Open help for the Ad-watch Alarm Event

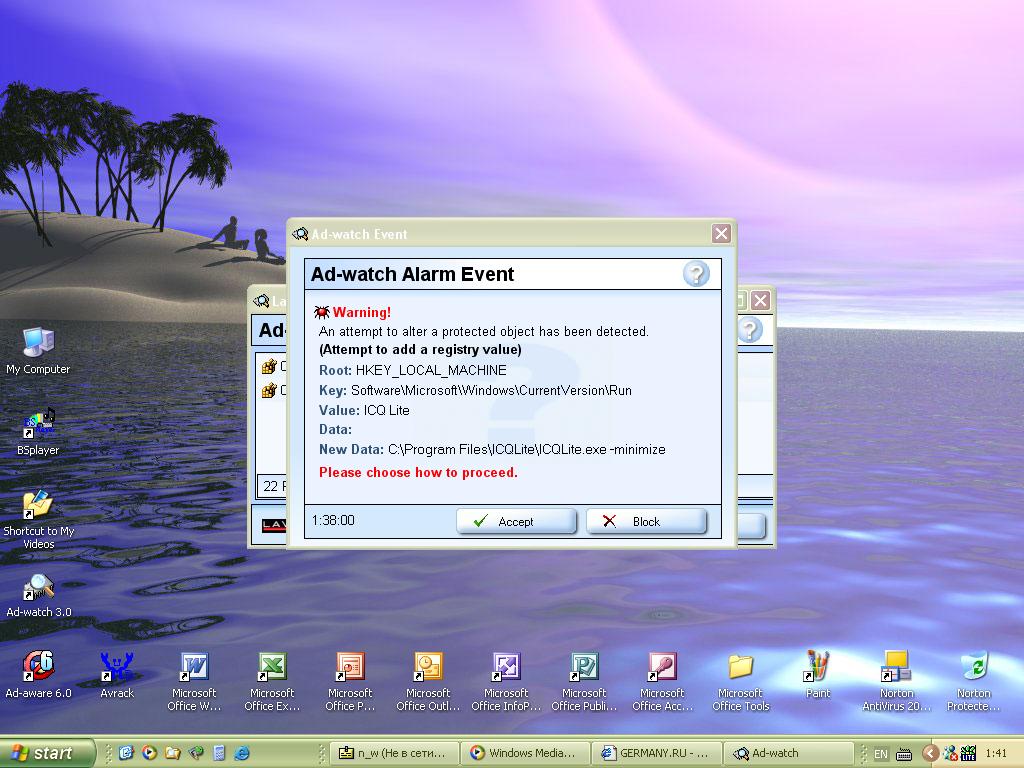(x=696, y=274)
